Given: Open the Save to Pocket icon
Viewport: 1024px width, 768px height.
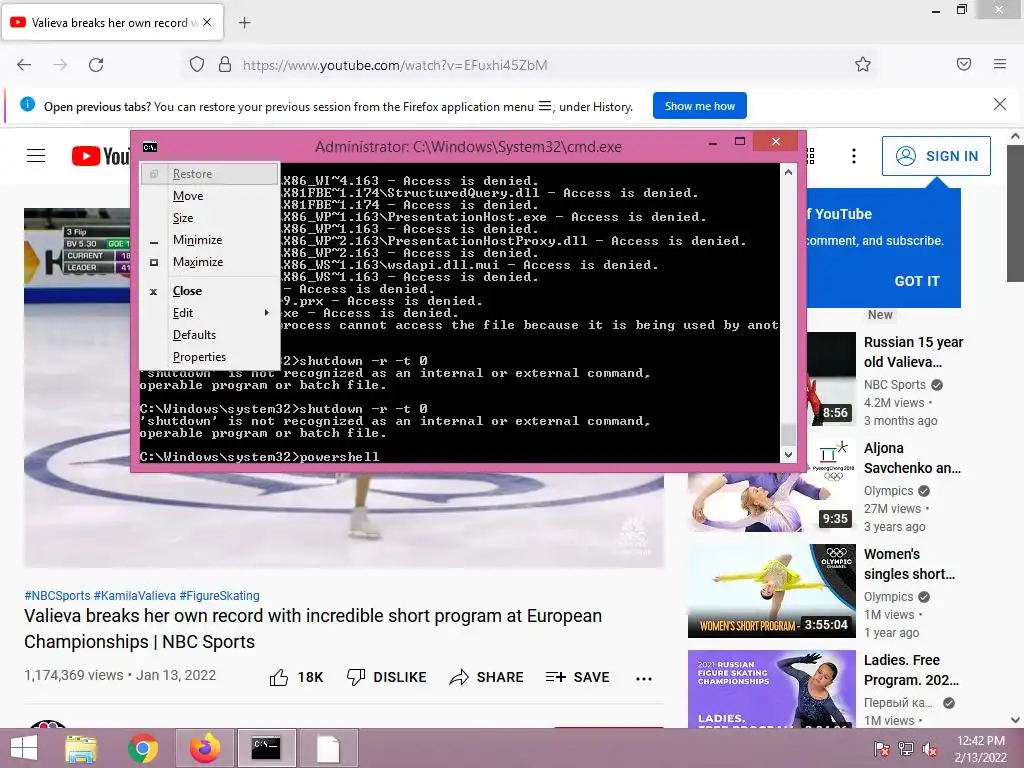Looking at the screenshot, I should point(964,64).
